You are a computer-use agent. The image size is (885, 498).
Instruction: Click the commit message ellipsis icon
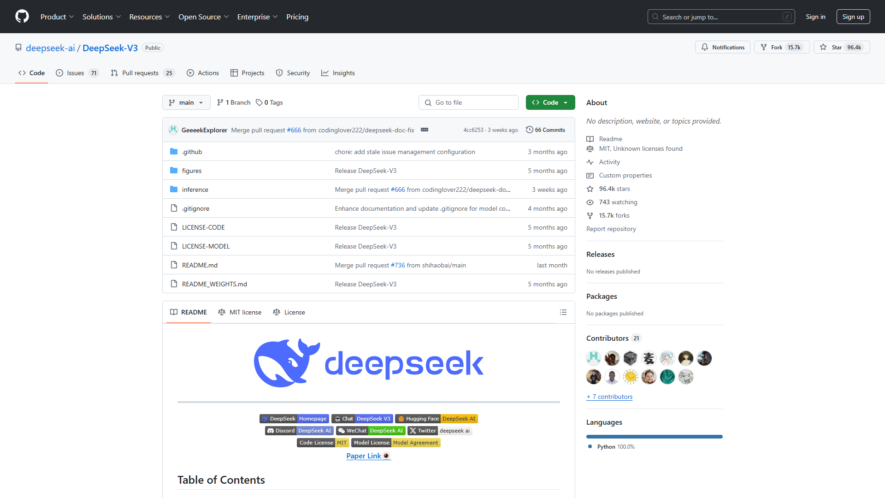[x=424, y=130]
